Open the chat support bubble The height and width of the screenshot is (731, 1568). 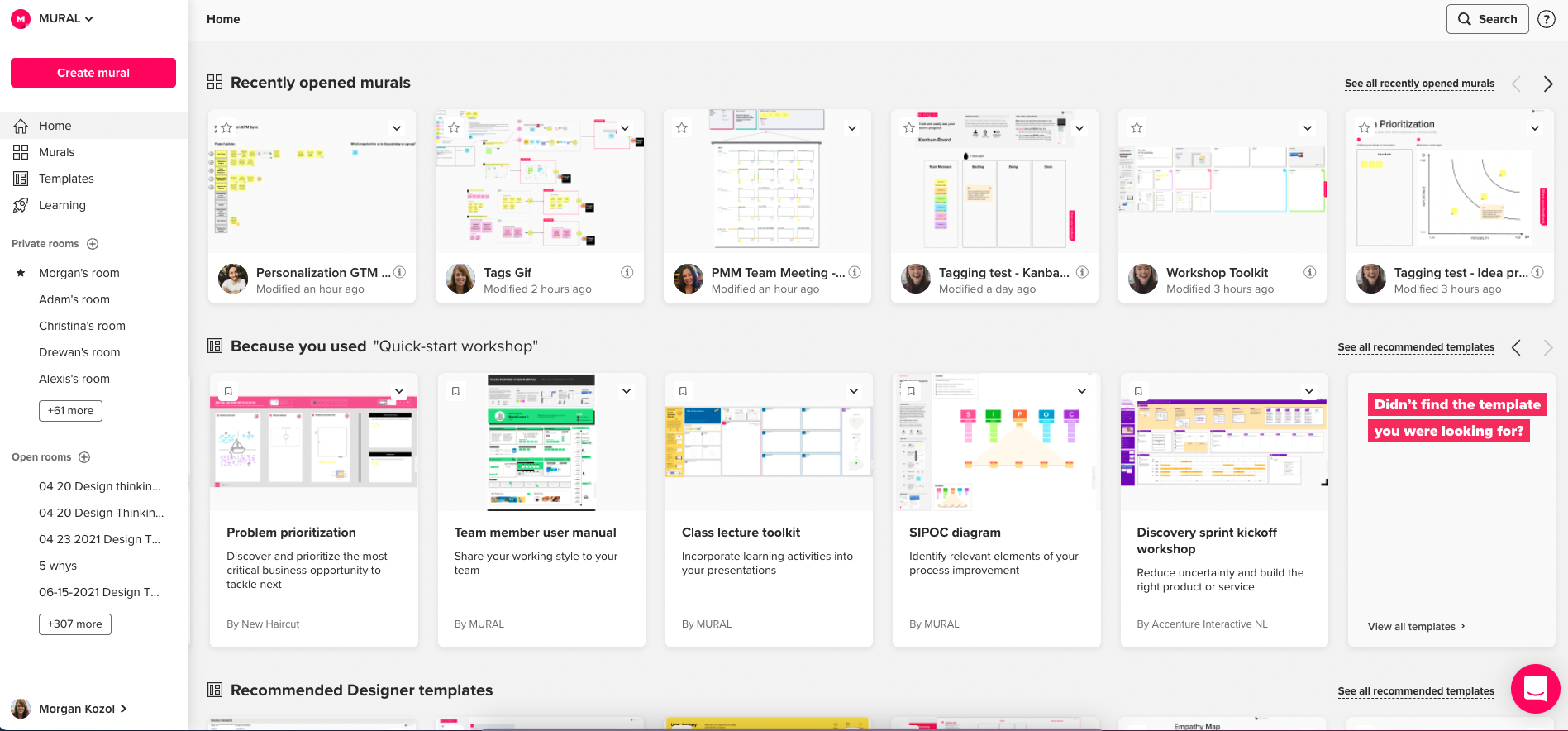pos(1536,689)
